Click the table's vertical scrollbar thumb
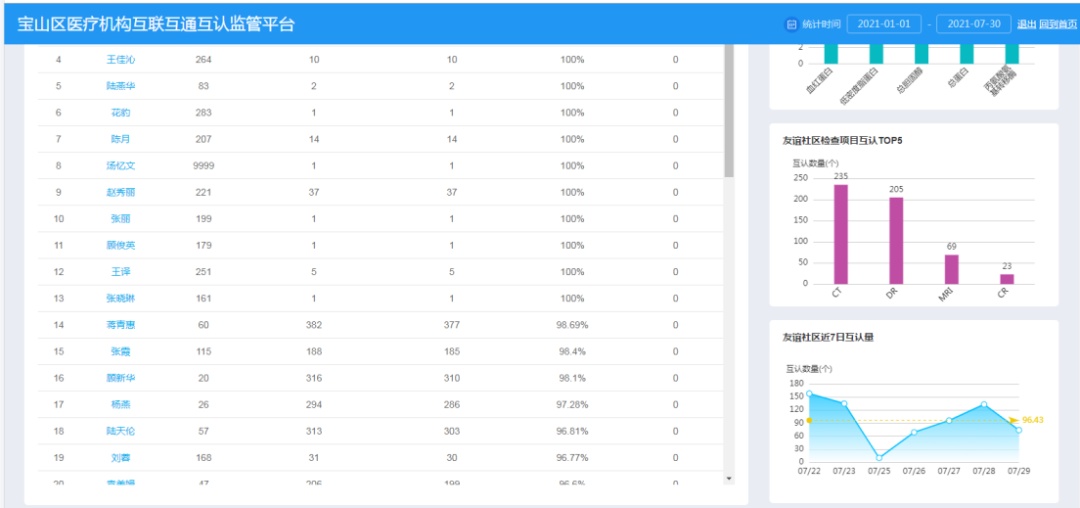Screen dimensions: 1080x508 729,110
